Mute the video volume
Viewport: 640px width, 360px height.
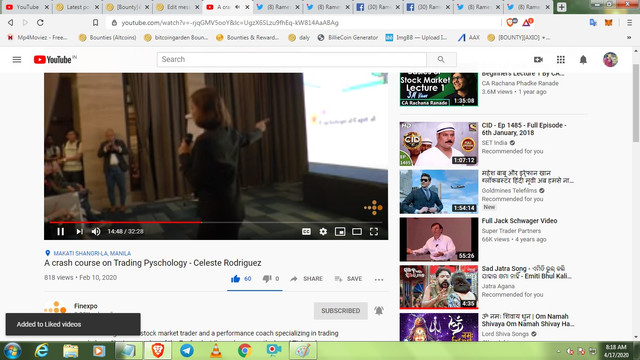(x=96, y=231)
